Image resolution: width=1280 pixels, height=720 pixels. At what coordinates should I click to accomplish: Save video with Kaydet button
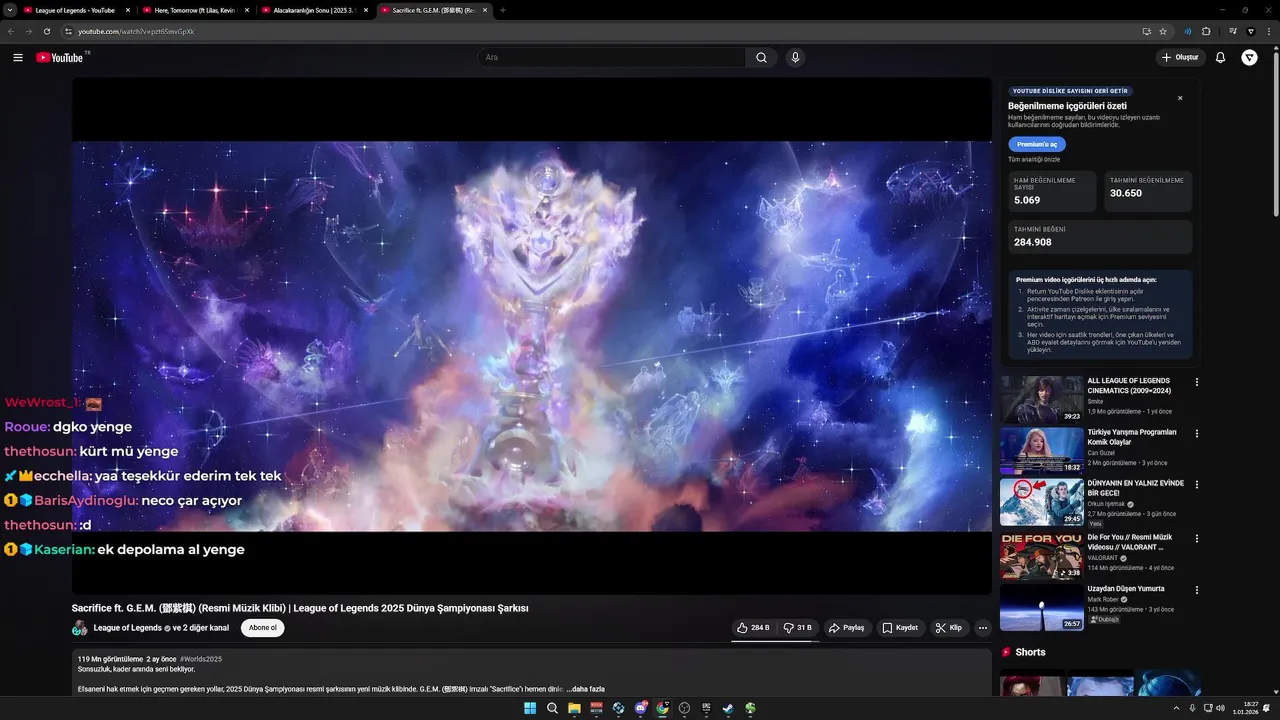click(x=901, y=628)
